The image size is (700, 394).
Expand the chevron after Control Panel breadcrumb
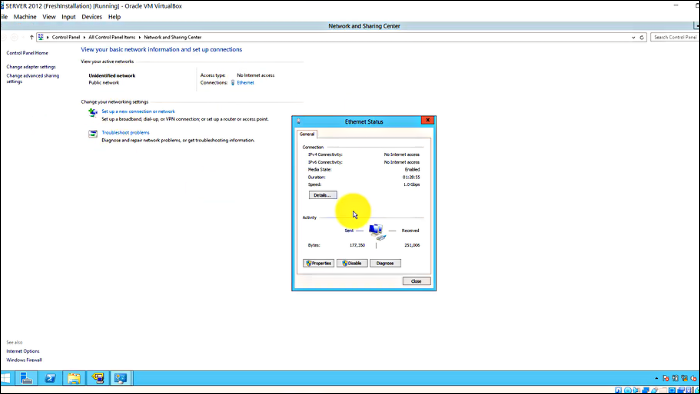click(84, 37)
